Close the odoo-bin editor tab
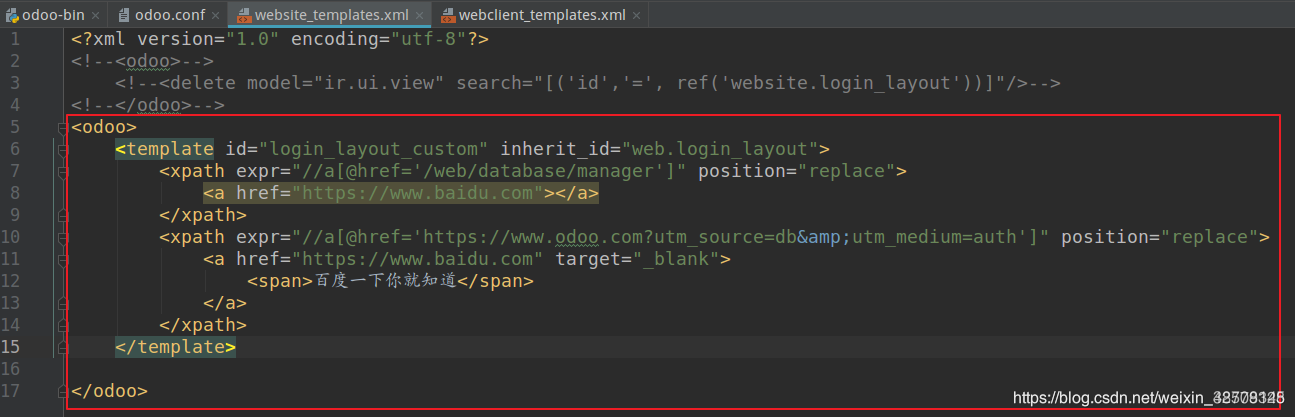 (94, 16)
